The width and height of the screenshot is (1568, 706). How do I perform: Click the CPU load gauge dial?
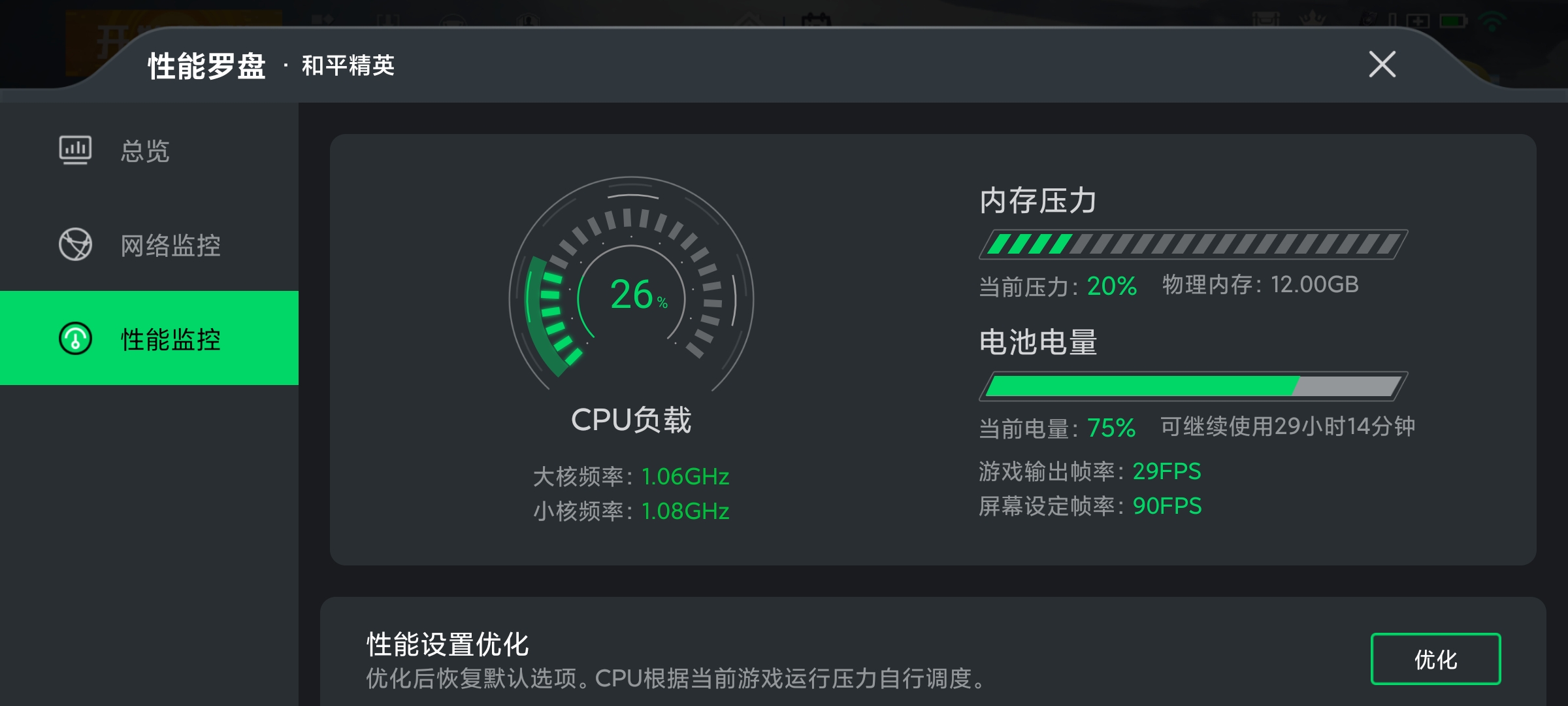[x=631, y=288]
